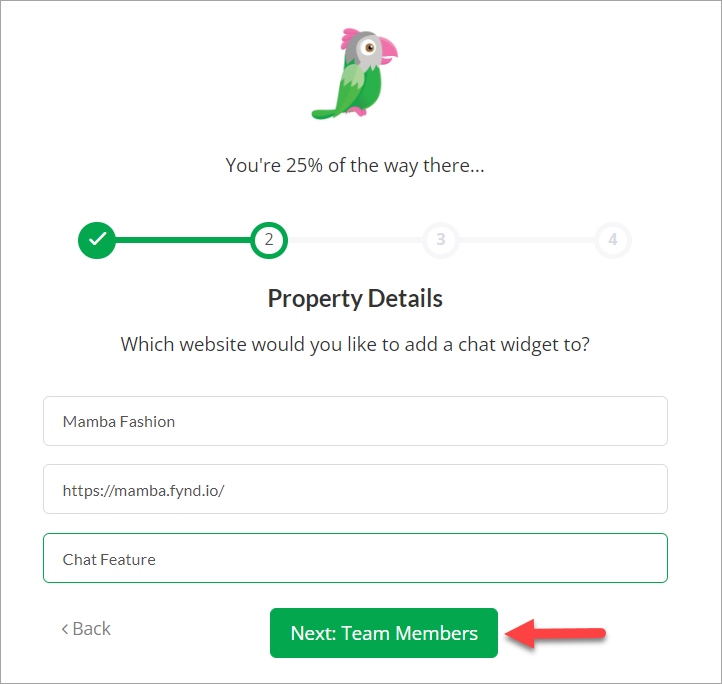Image resolution: width=722 pixels, height=684 pixels.
Task: Click the Property Details heading
Action: point(355,298)
